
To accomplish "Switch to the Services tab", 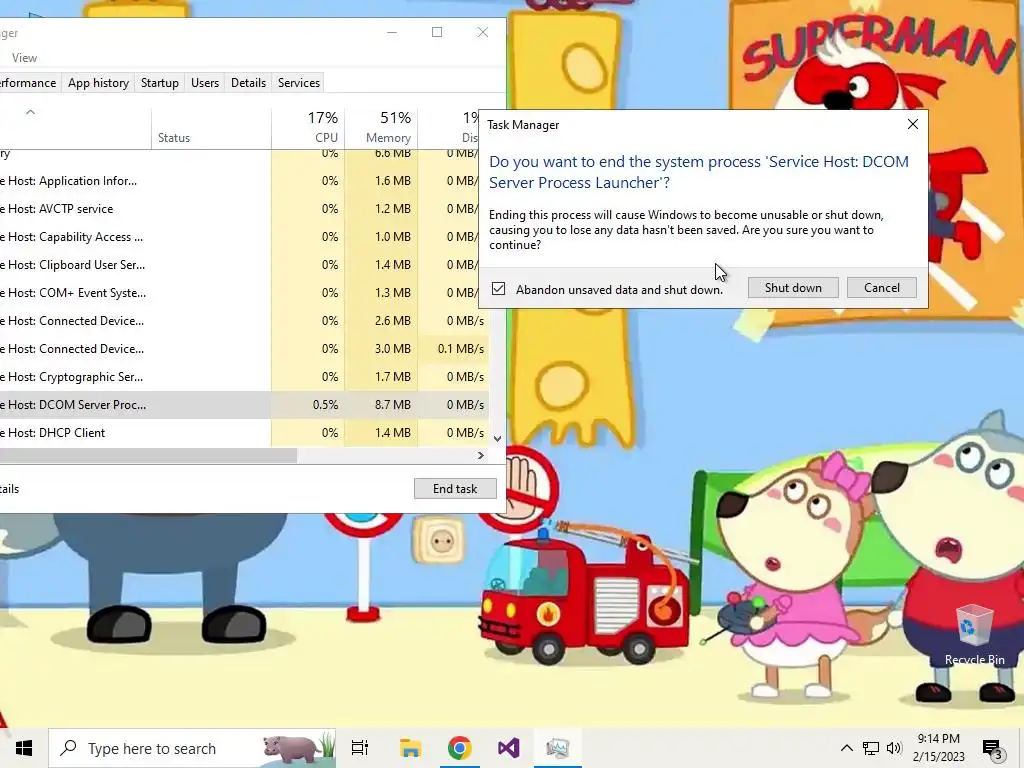I will (298, 83).
